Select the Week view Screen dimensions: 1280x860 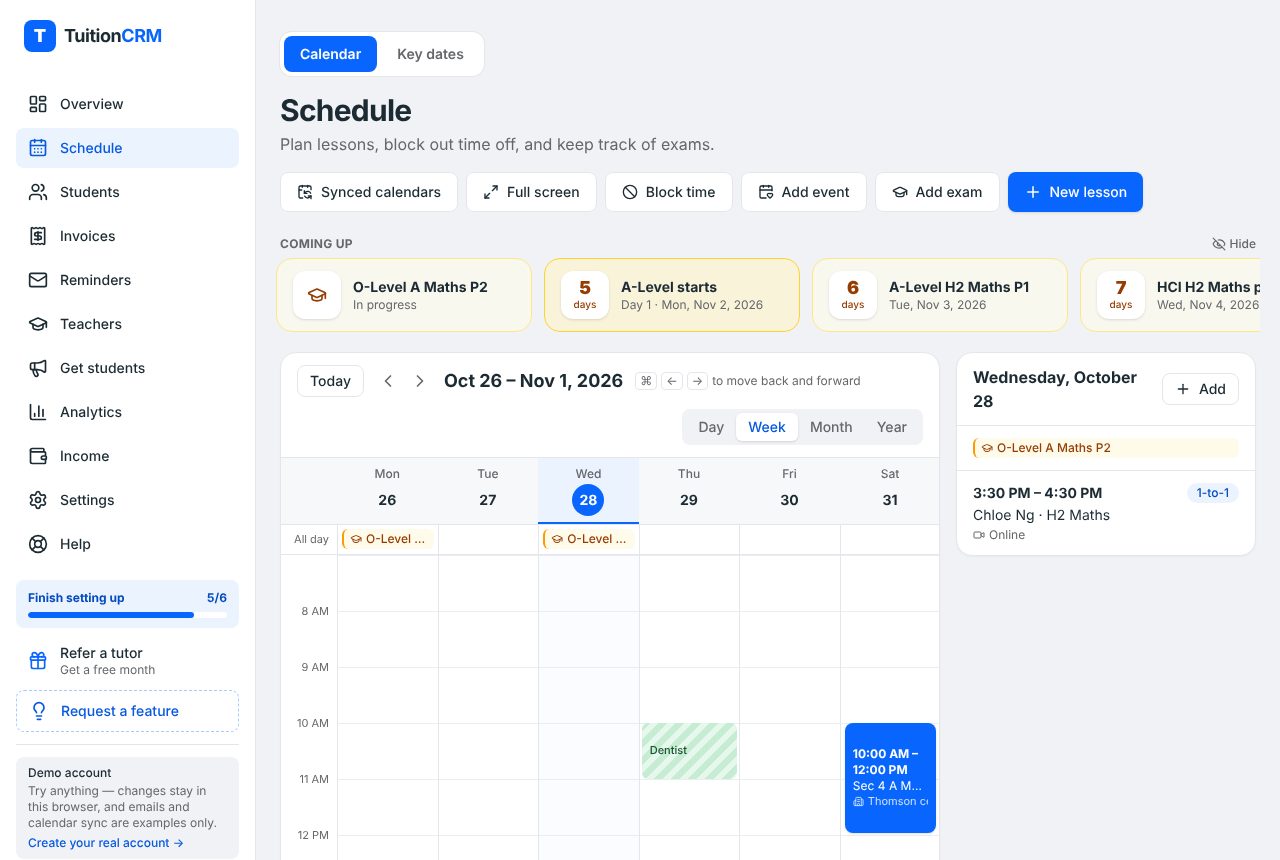[x=767, y=427]
